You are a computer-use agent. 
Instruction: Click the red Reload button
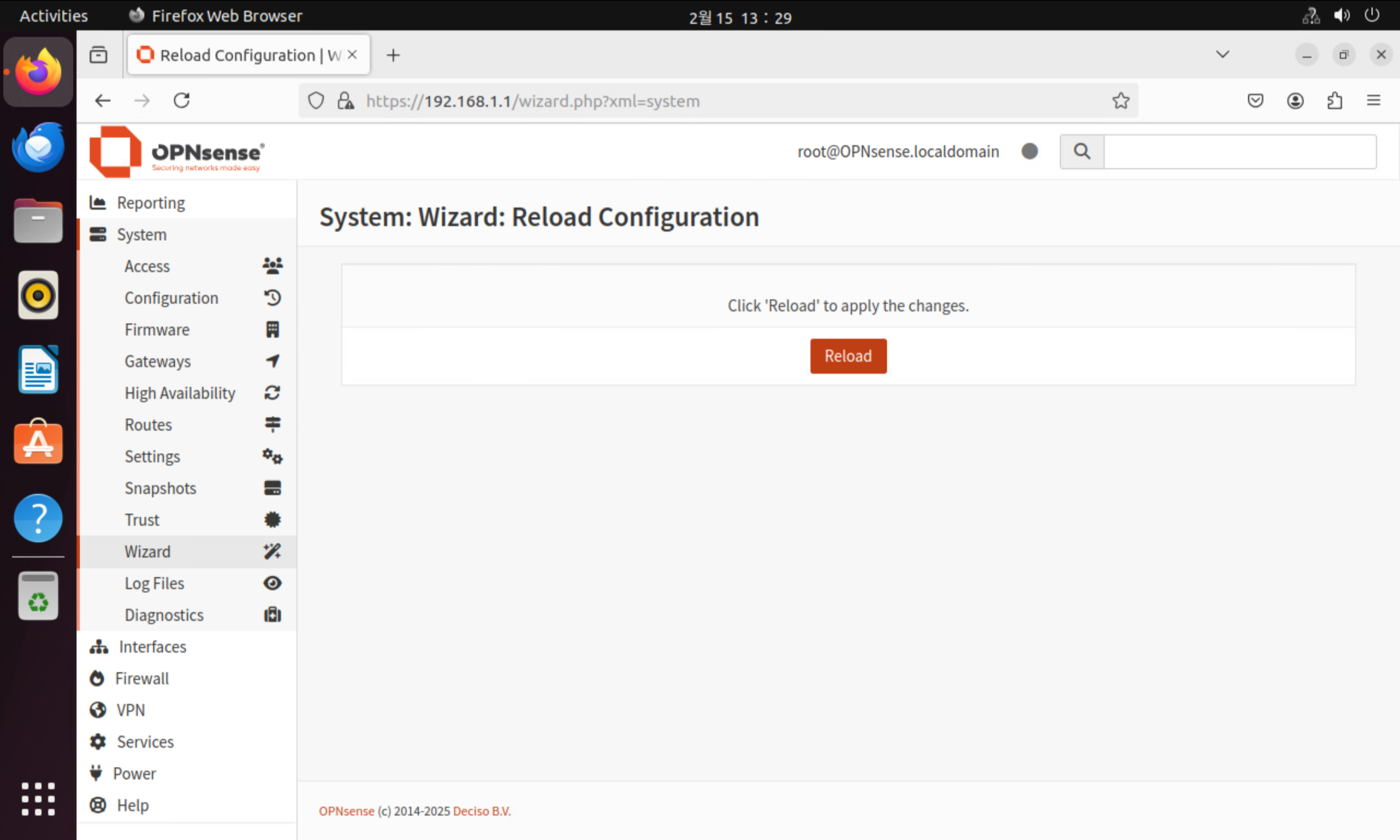click(x=848, y=356)
